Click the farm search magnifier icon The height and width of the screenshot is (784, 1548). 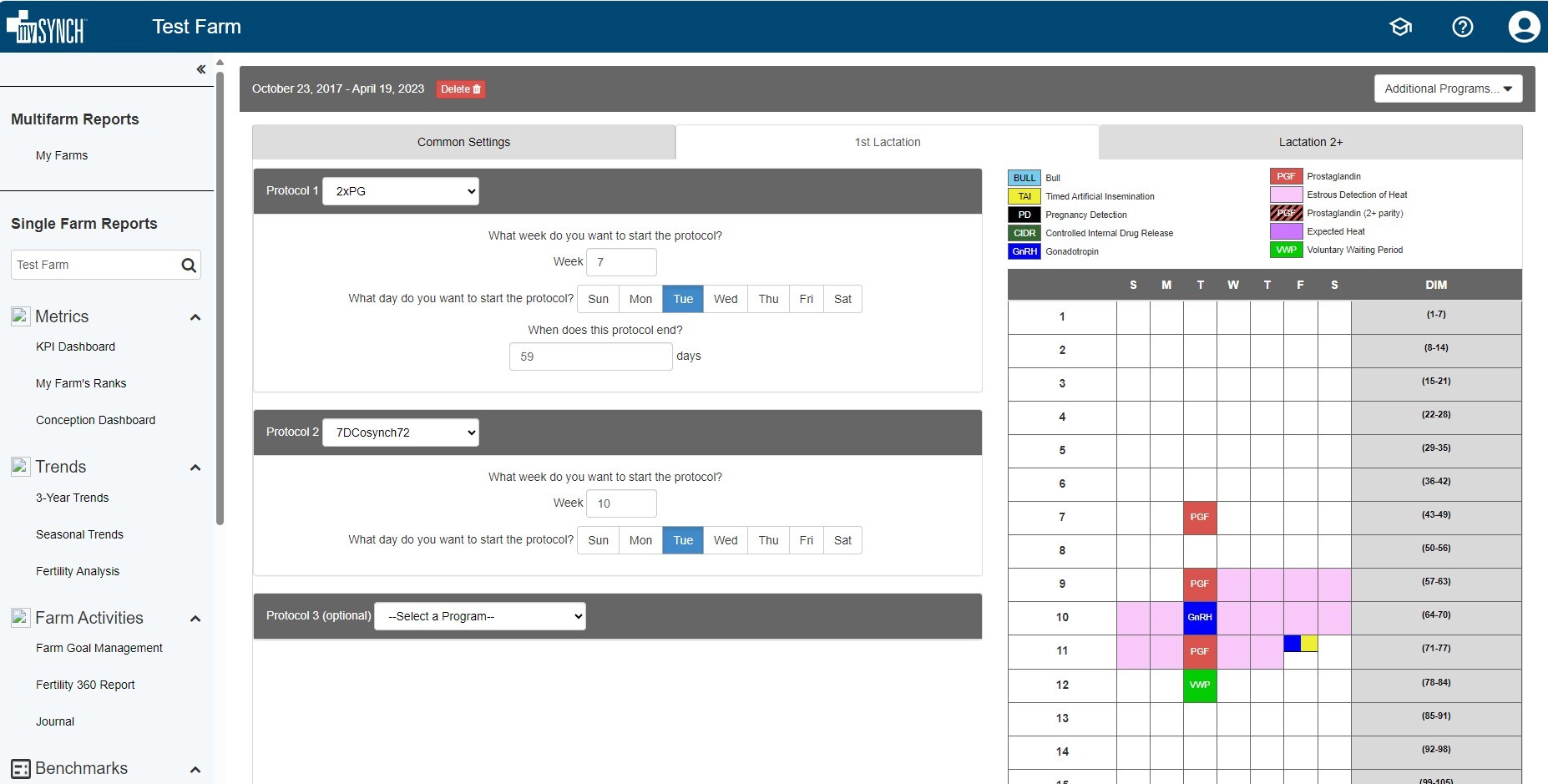[189, 266]
